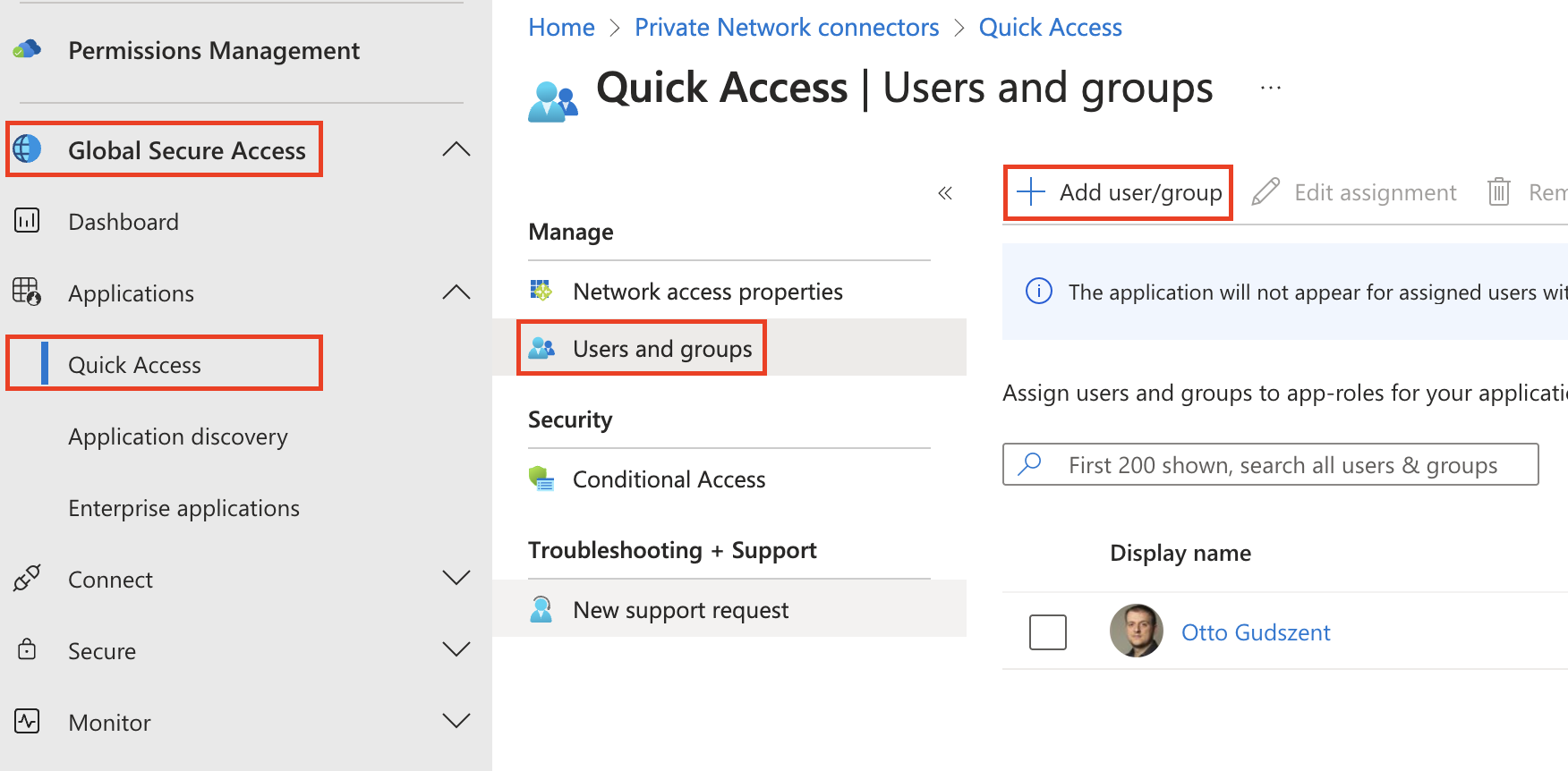This screenshot has width=1568, height=771.
Task: Collapse the Global Secure Access section
Action: pyautogui.click(x=456, y=148)
